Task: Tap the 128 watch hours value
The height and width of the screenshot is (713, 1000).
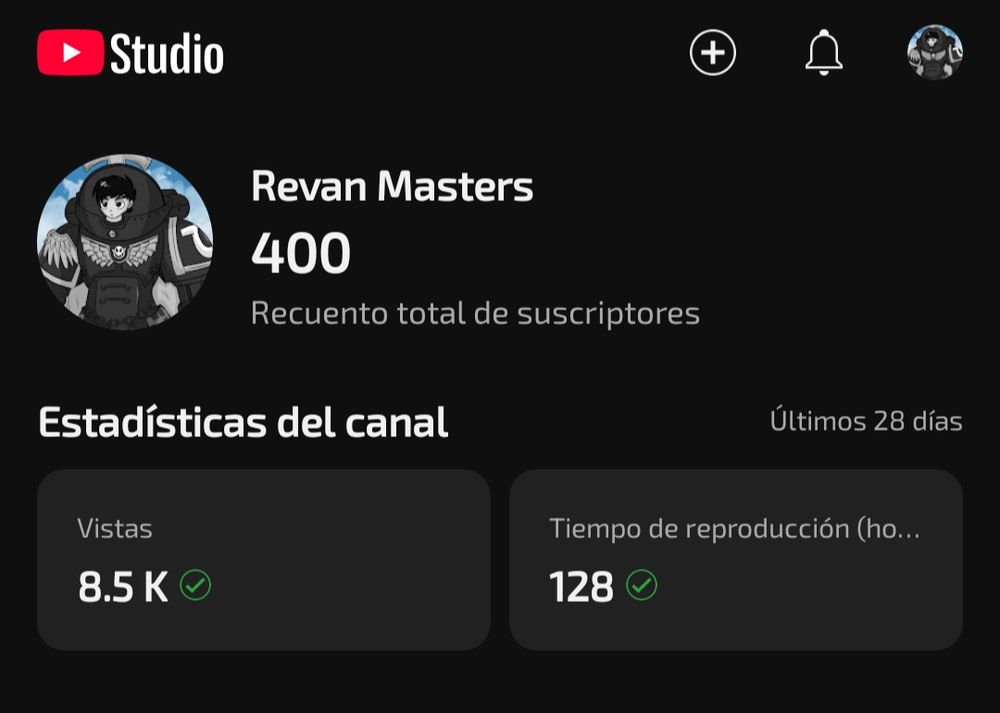Action: point(581,587)
